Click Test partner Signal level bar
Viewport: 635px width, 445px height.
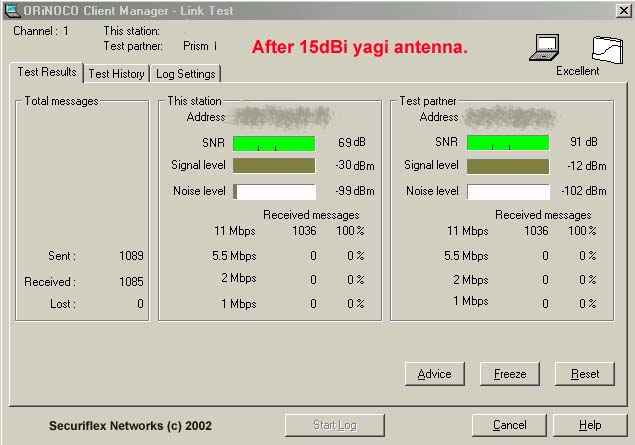(x=508, y=166)
